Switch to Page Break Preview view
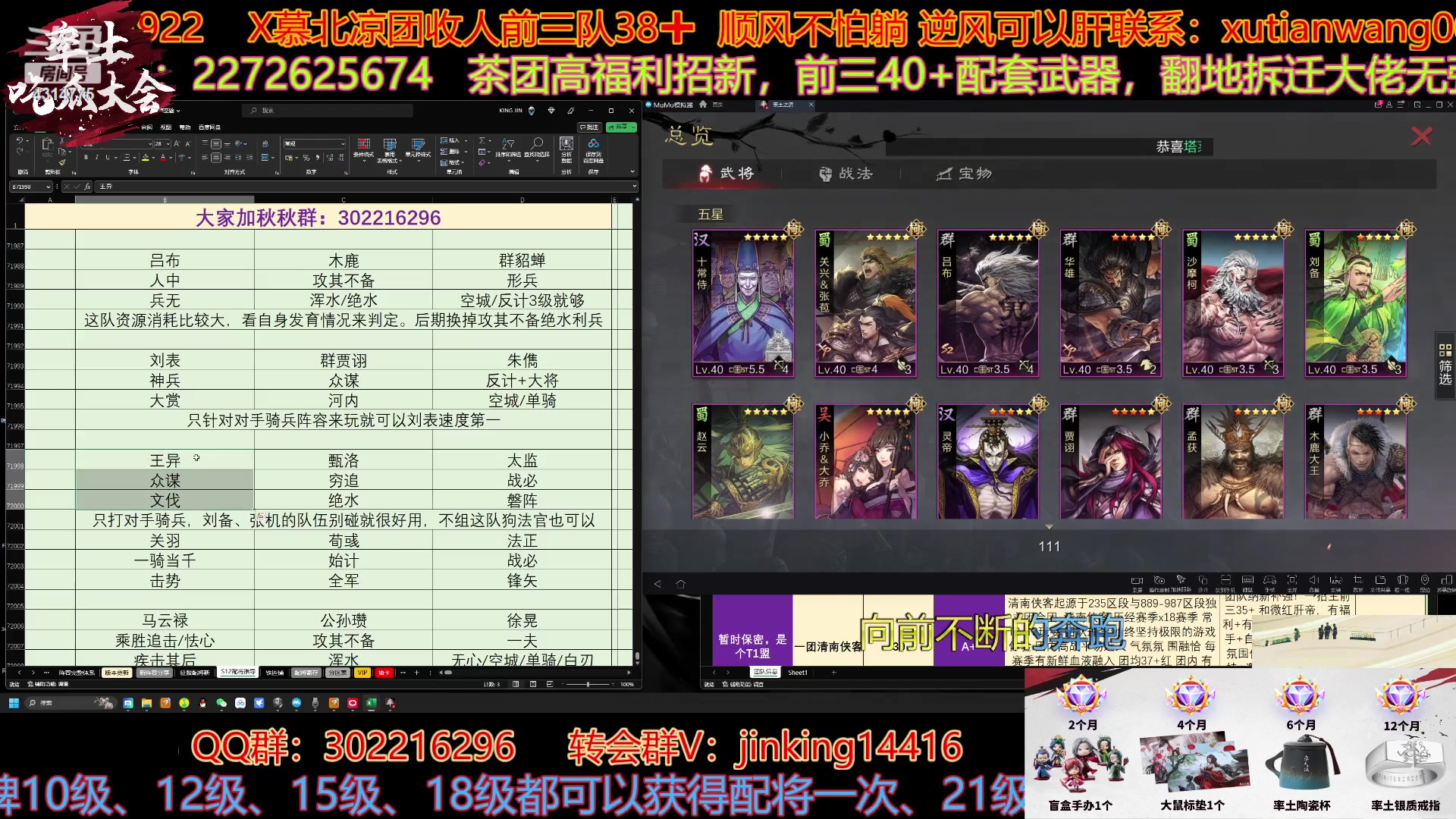This screenshot has height=819, width=1456. (x=550, y=684)
